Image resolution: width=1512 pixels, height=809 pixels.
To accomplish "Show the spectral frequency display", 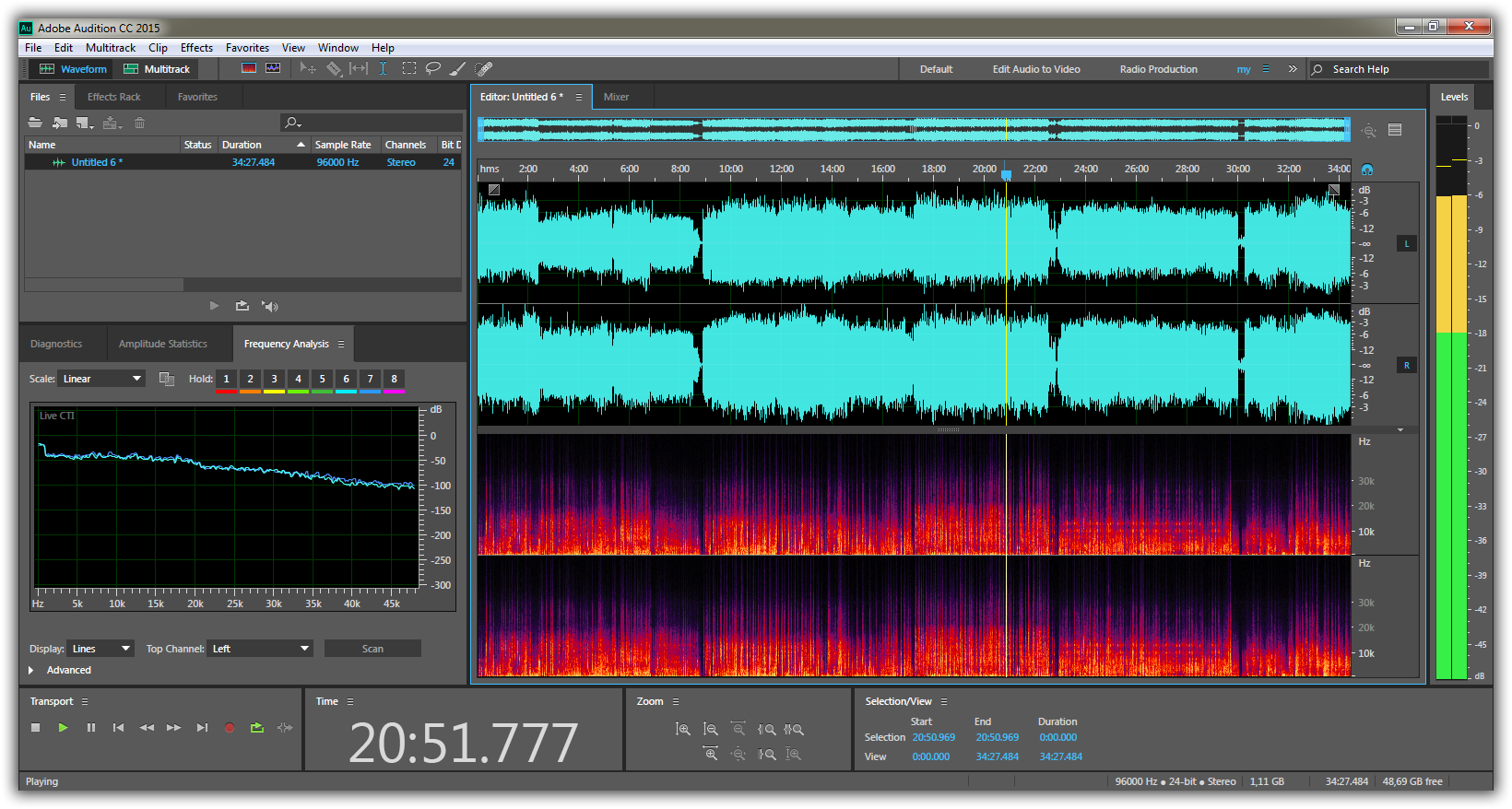I will [249, 68].
